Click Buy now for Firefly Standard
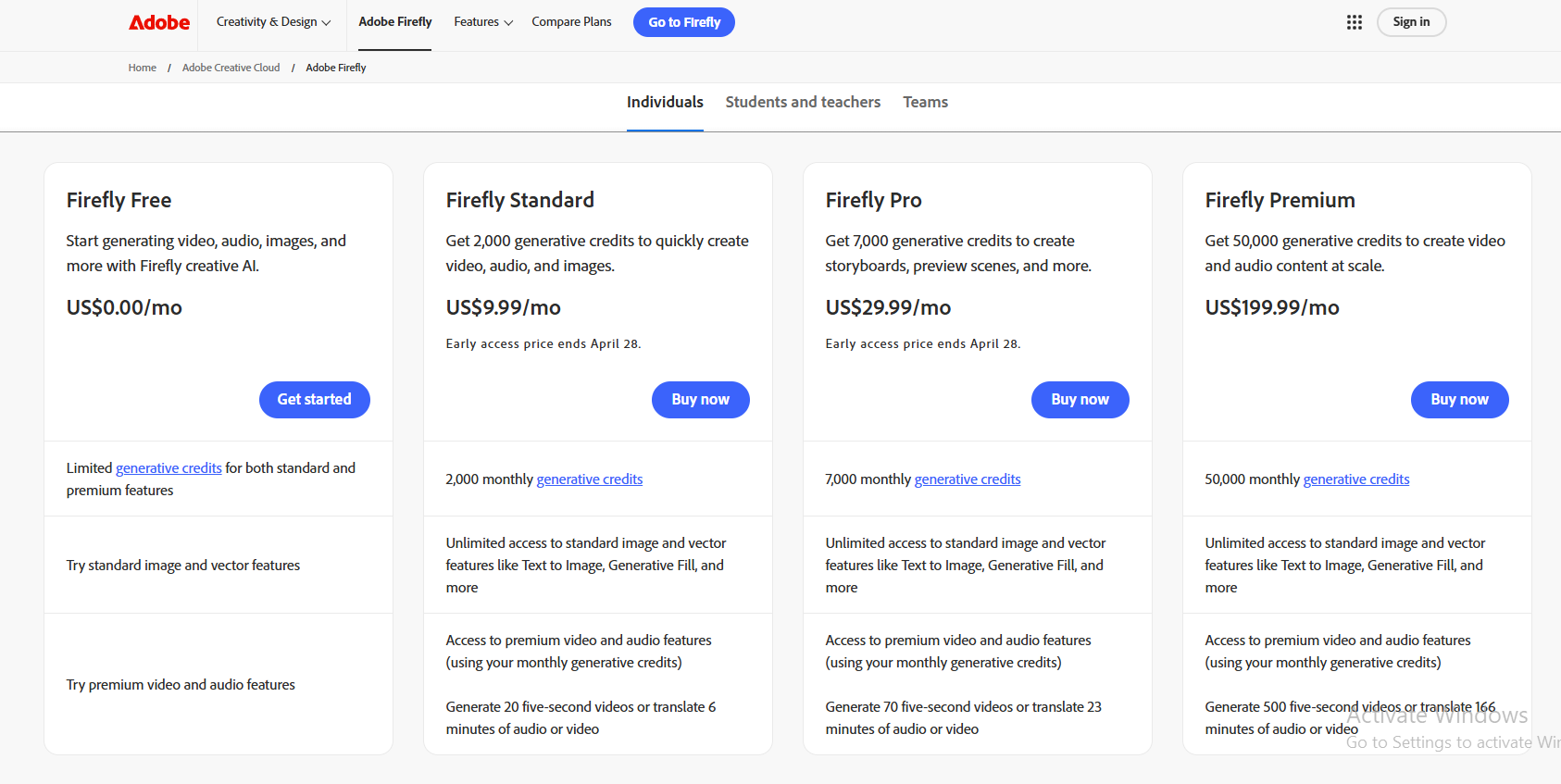The image size is (1561, 784). tap(701, 400)
